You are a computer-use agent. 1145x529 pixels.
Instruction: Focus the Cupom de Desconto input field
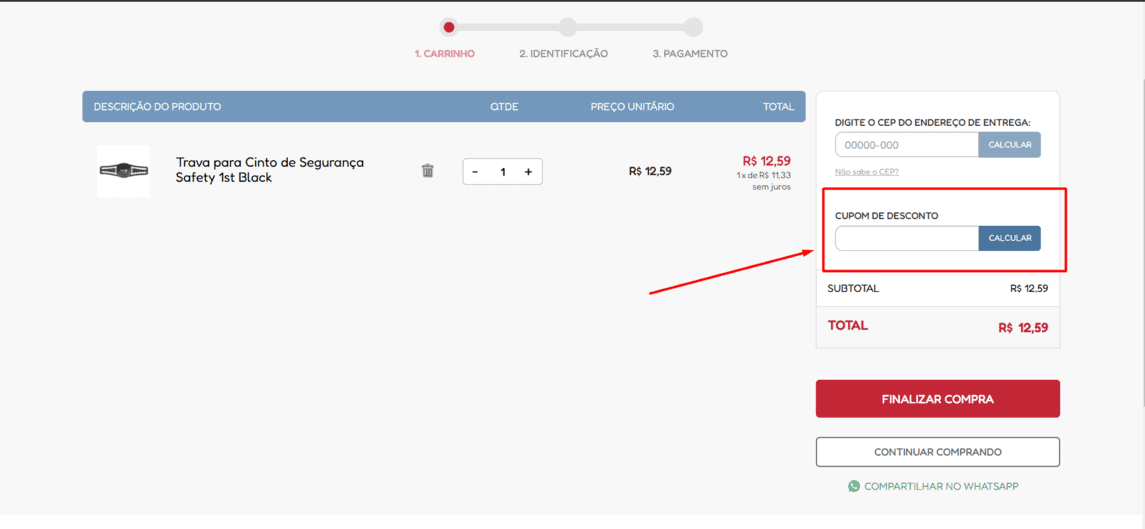tap(907, 238)
